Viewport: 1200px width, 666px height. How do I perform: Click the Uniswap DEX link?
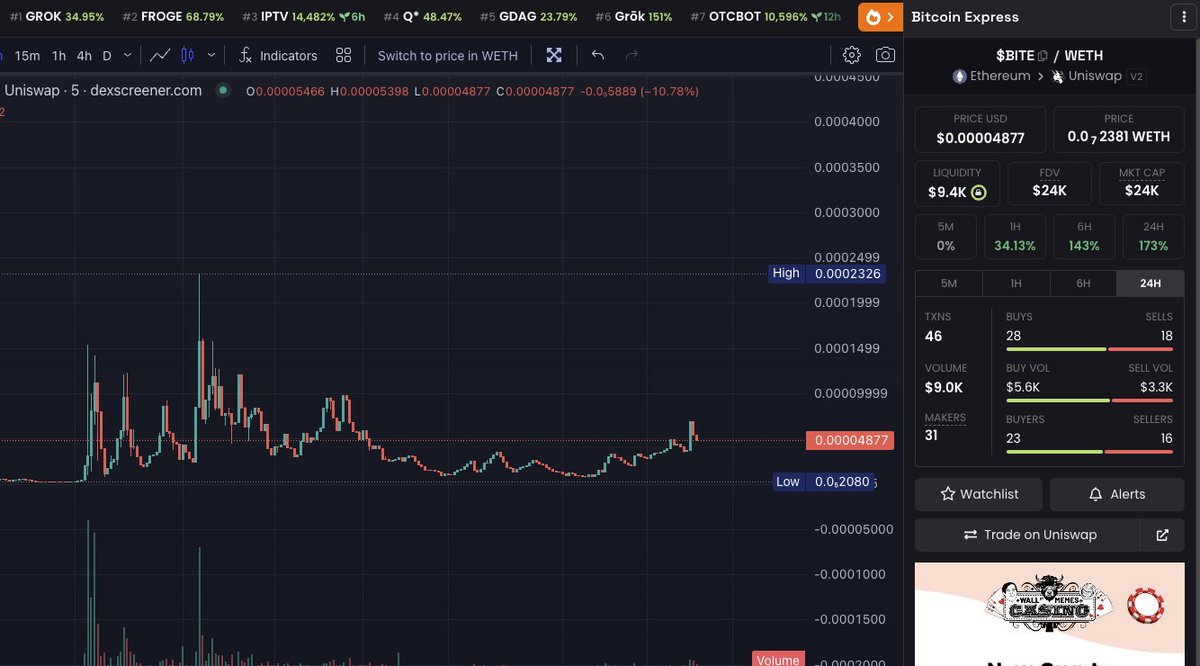[1087, 76]
